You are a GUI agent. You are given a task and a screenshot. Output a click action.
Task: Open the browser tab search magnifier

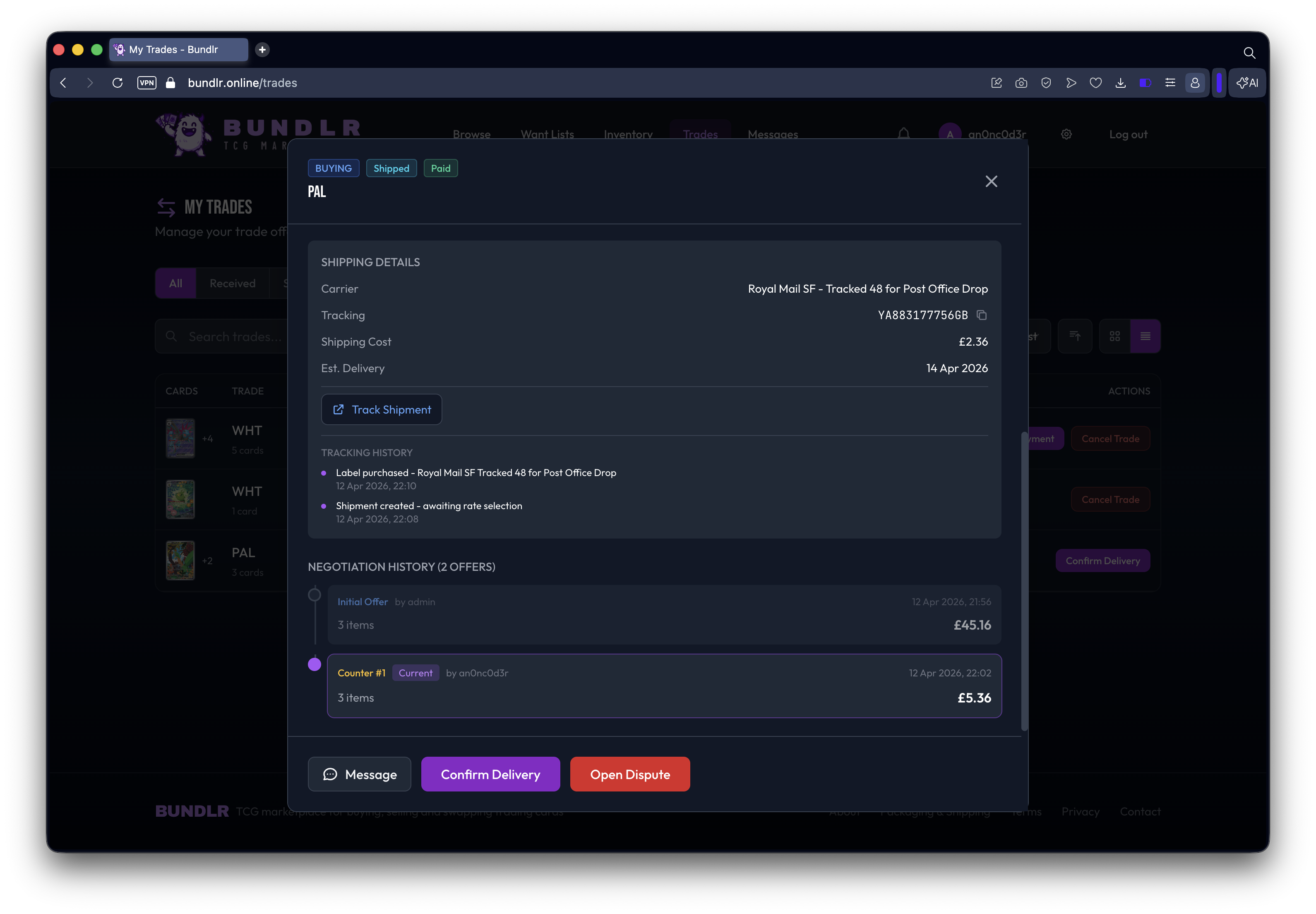[1249, 53]
